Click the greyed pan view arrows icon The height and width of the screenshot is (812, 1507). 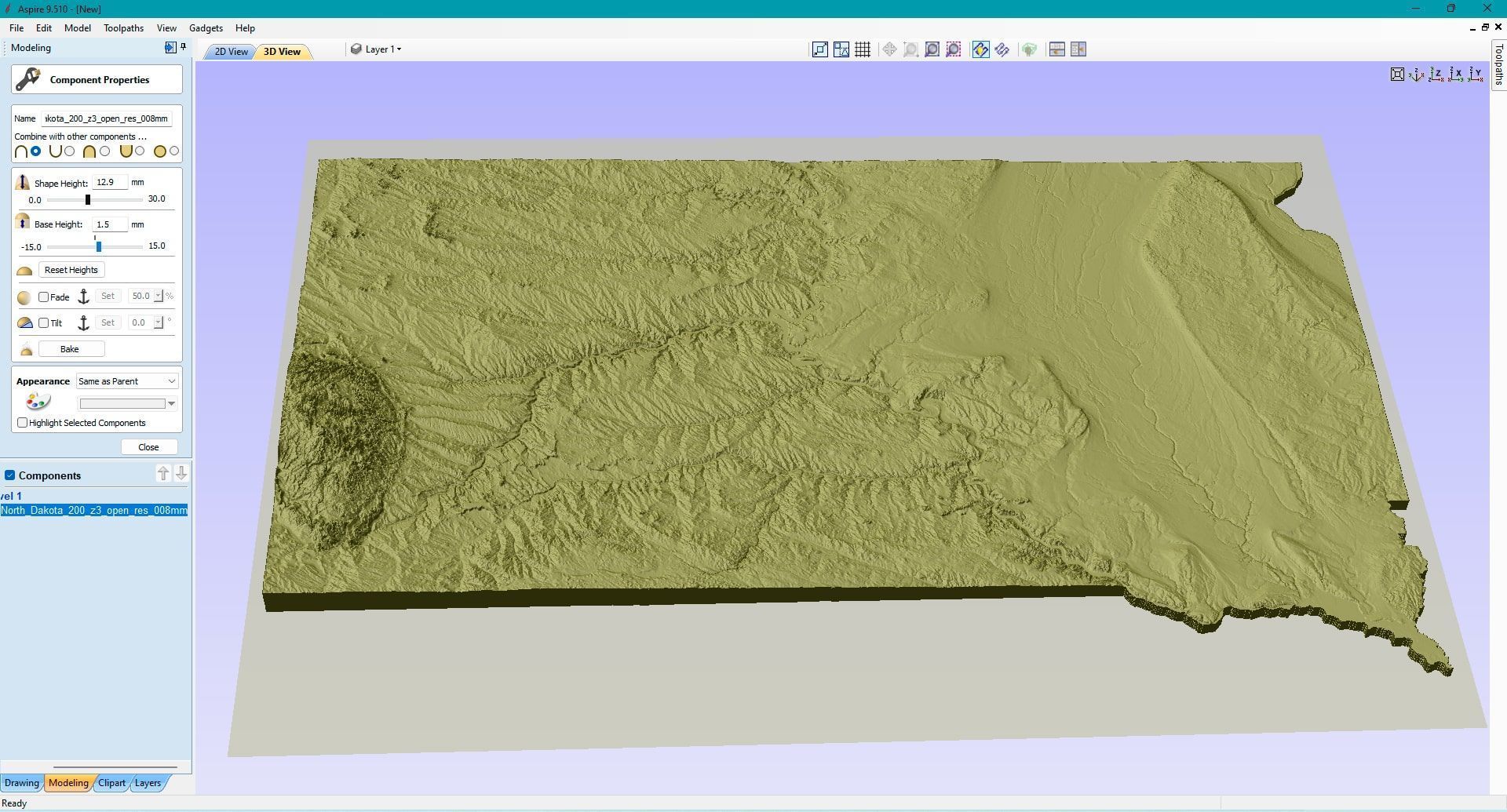click(889, 49)
